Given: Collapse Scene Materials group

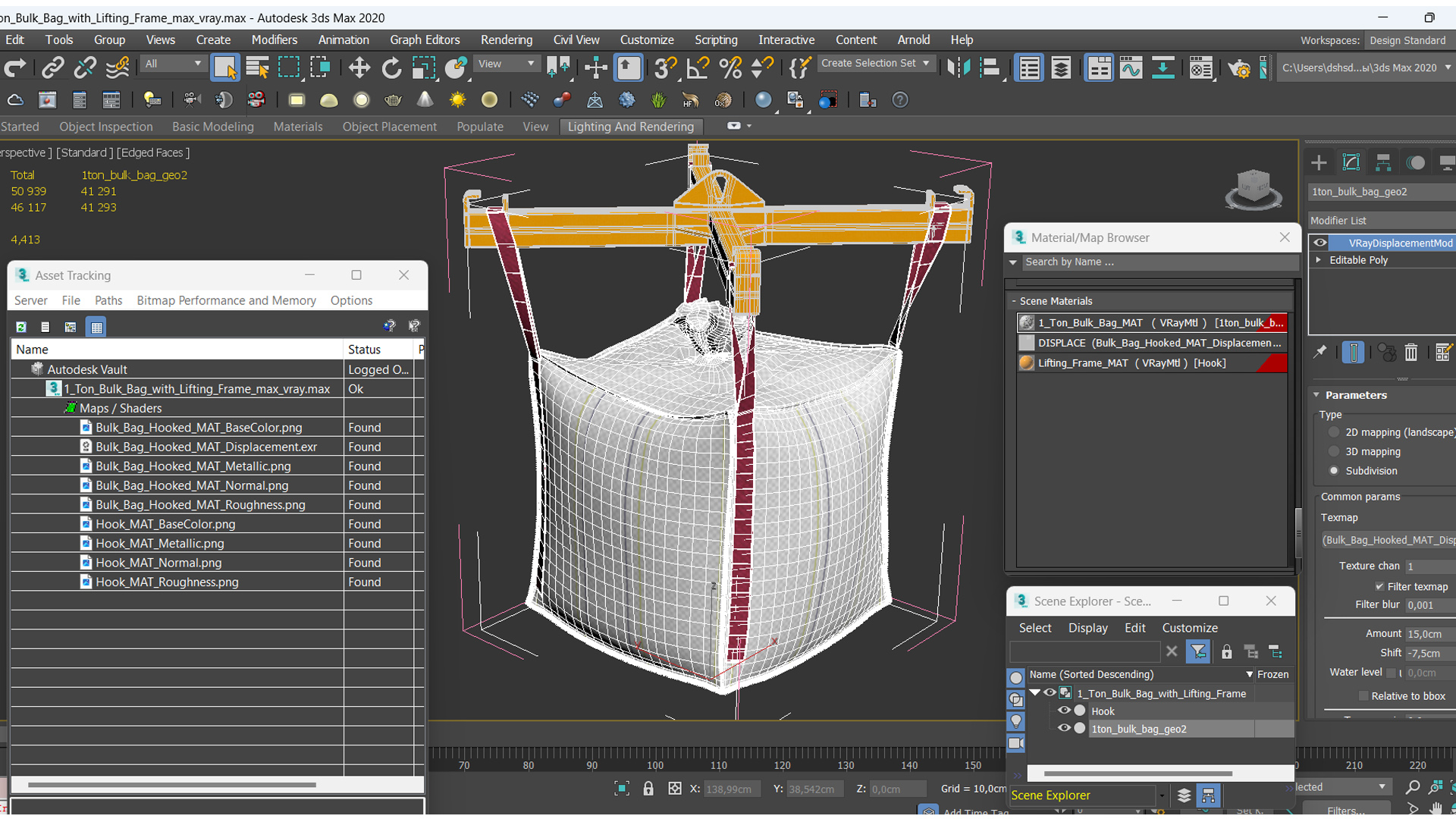Looking at the screenshot, I should click(1014, 301).
